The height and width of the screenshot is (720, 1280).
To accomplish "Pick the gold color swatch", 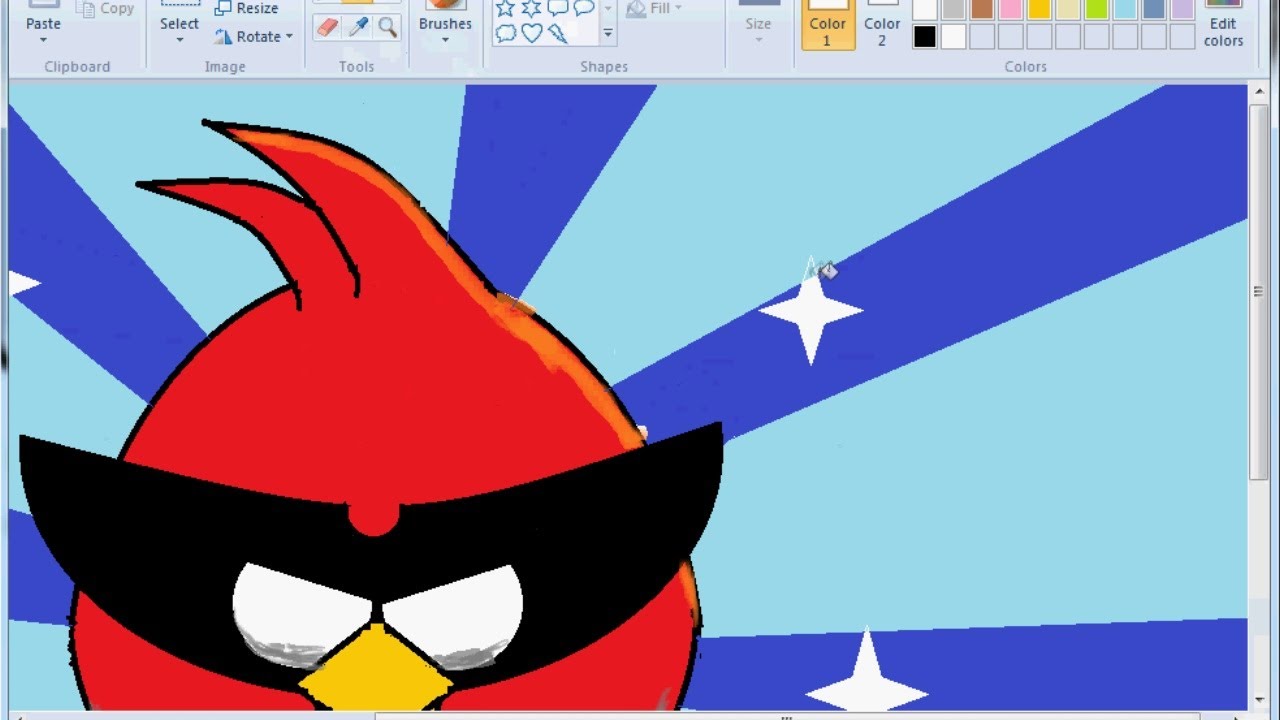I will (1039, 10).
